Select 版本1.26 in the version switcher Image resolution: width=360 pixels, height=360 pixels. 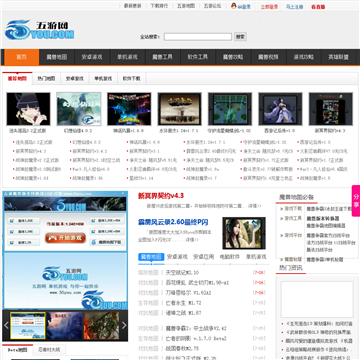(x=24, y=242)
